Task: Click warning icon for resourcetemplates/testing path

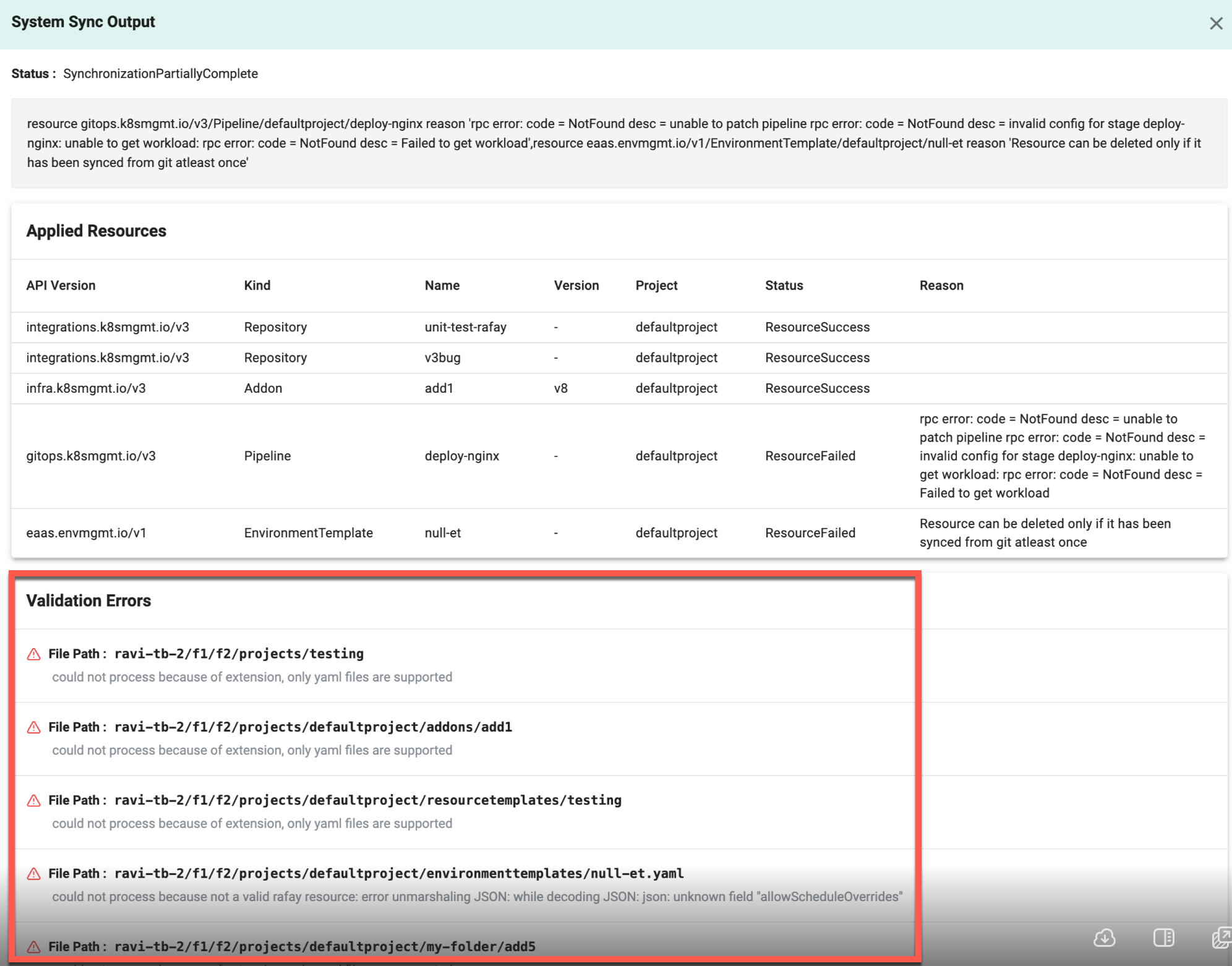Action: coord(34,801)
